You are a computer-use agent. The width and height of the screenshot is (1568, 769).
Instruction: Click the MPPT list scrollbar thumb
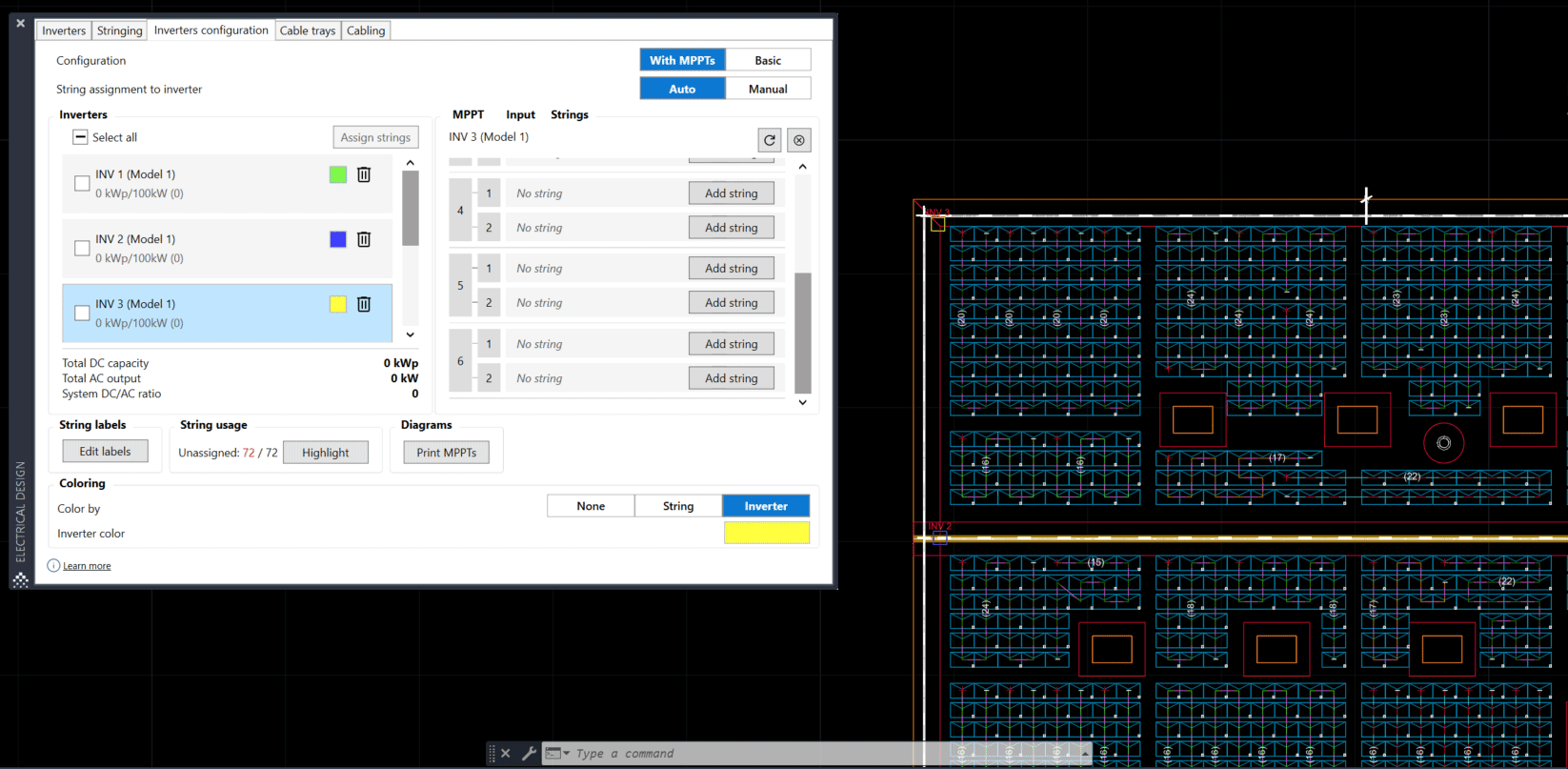pyautogui.click(x=803, y=333)
